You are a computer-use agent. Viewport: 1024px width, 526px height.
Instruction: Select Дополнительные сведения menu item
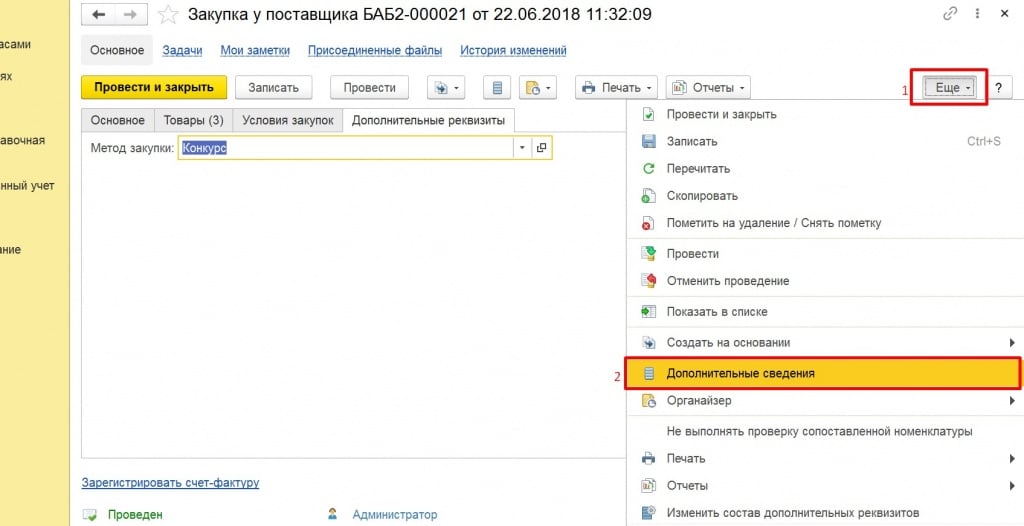tap(740, 374)
